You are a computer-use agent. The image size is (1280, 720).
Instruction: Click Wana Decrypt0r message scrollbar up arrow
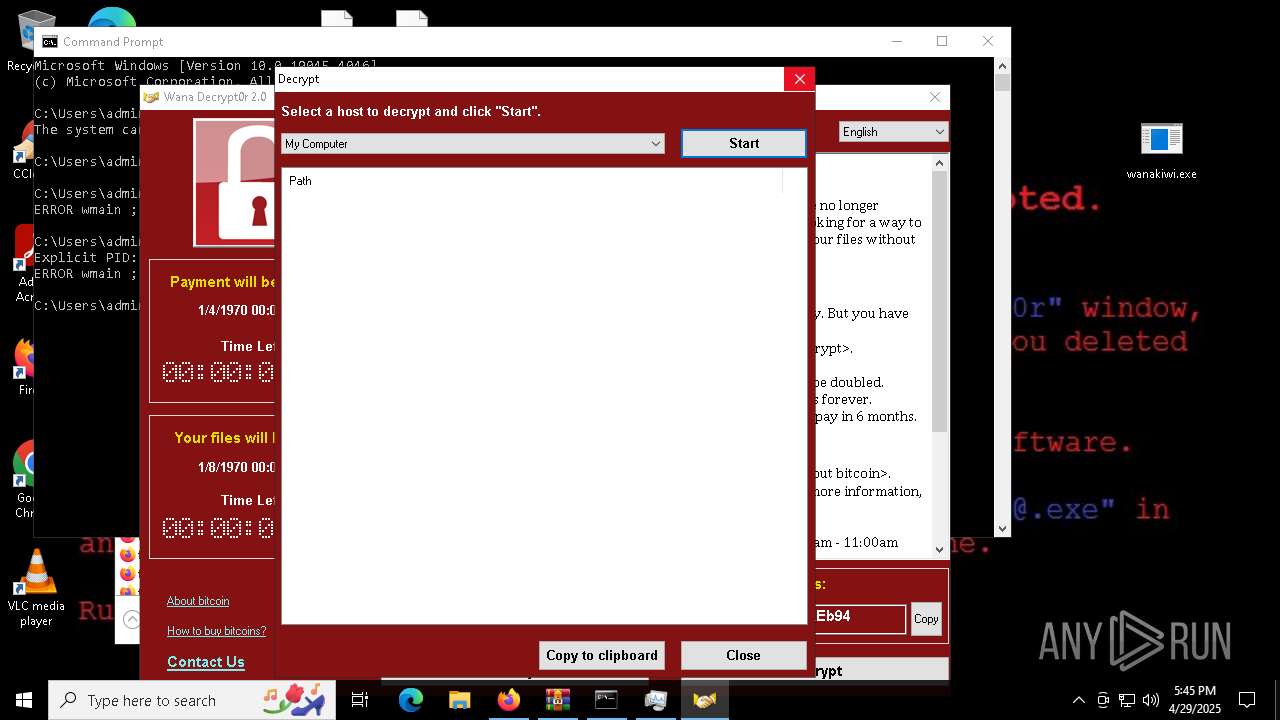(x=939, y=163)
